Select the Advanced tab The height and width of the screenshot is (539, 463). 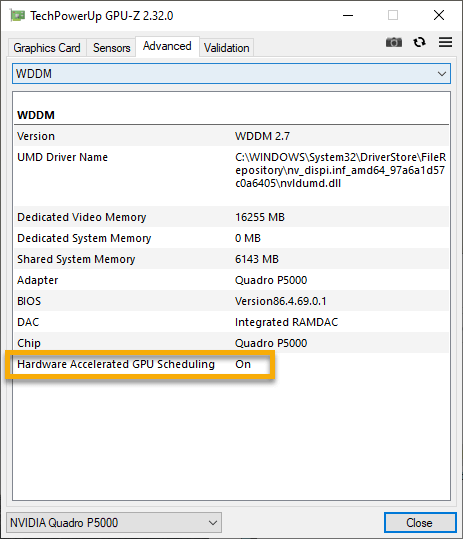[x=167, y=46]
